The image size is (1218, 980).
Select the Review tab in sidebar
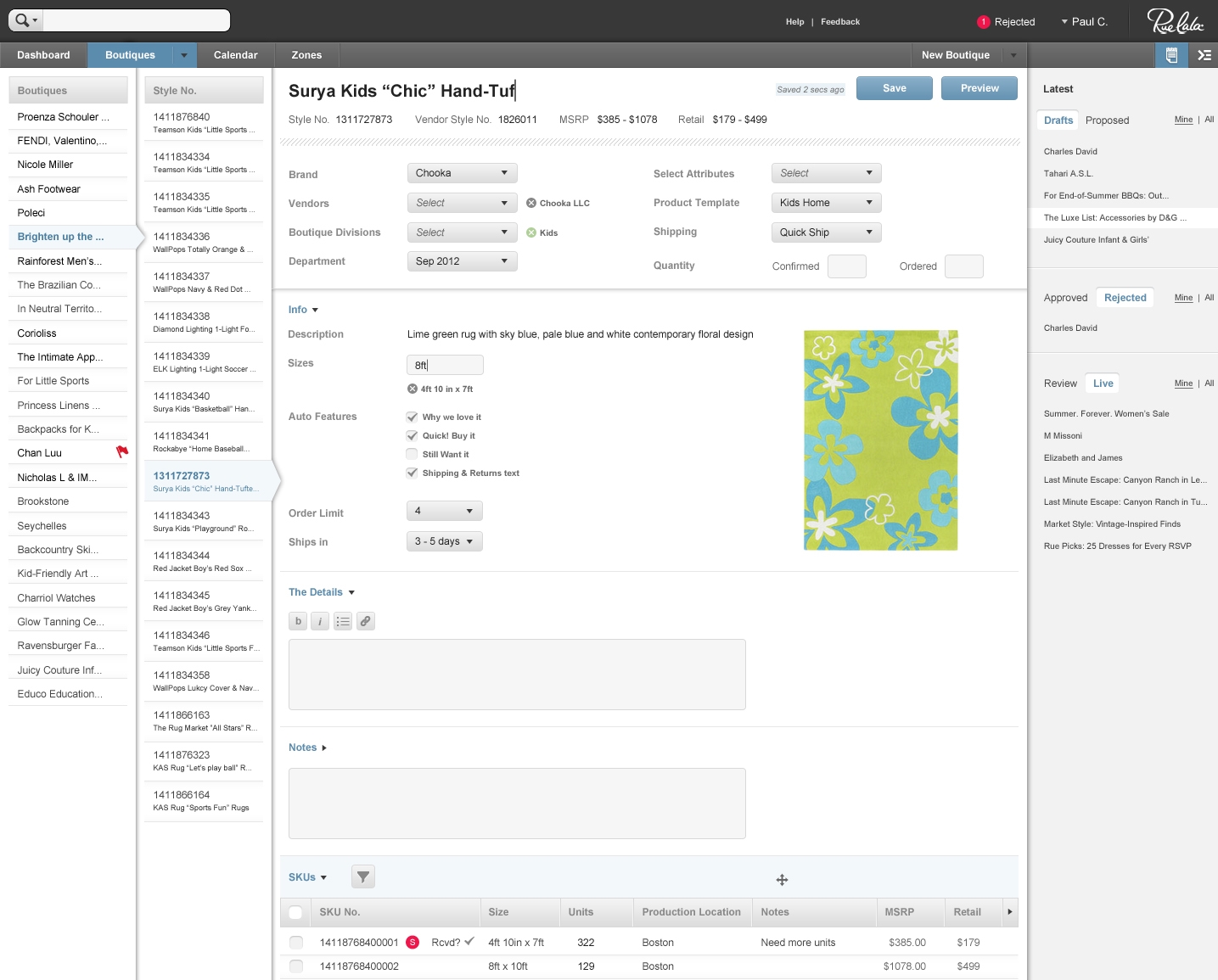(x=1060, y=384)
